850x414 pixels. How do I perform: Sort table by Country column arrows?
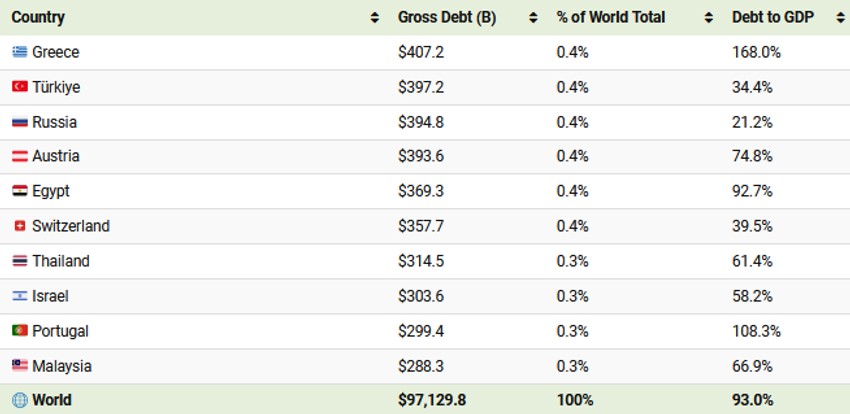pos(374,17)
